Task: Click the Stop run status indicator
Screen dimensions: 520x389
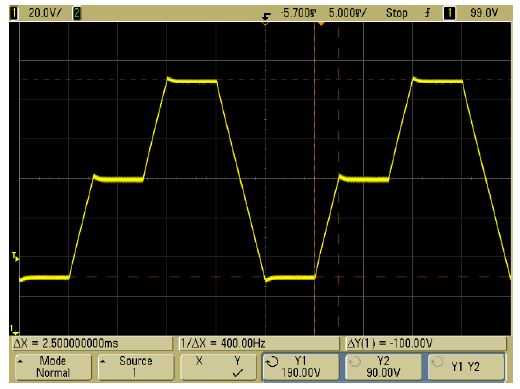Action: pos(397,13)
